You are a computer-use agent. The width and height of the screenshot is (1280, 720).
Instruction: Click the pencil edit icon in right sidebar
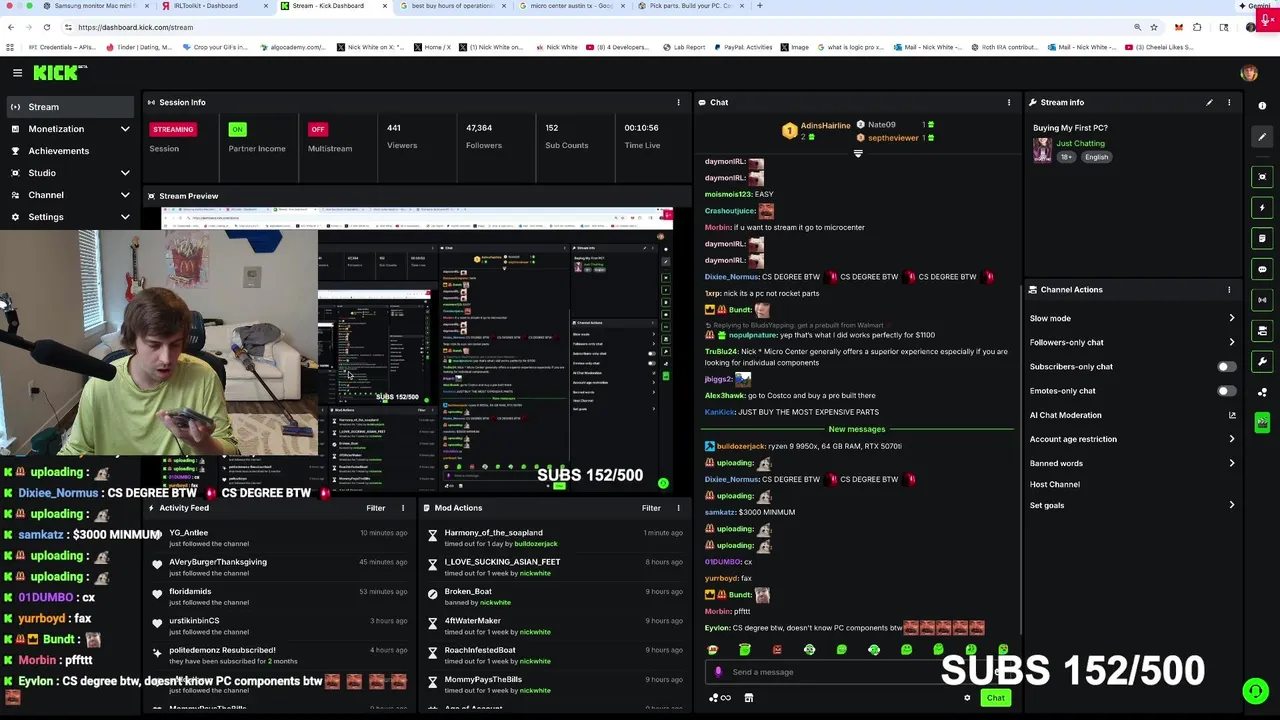pyautogui.click(x=1262, y=137)
